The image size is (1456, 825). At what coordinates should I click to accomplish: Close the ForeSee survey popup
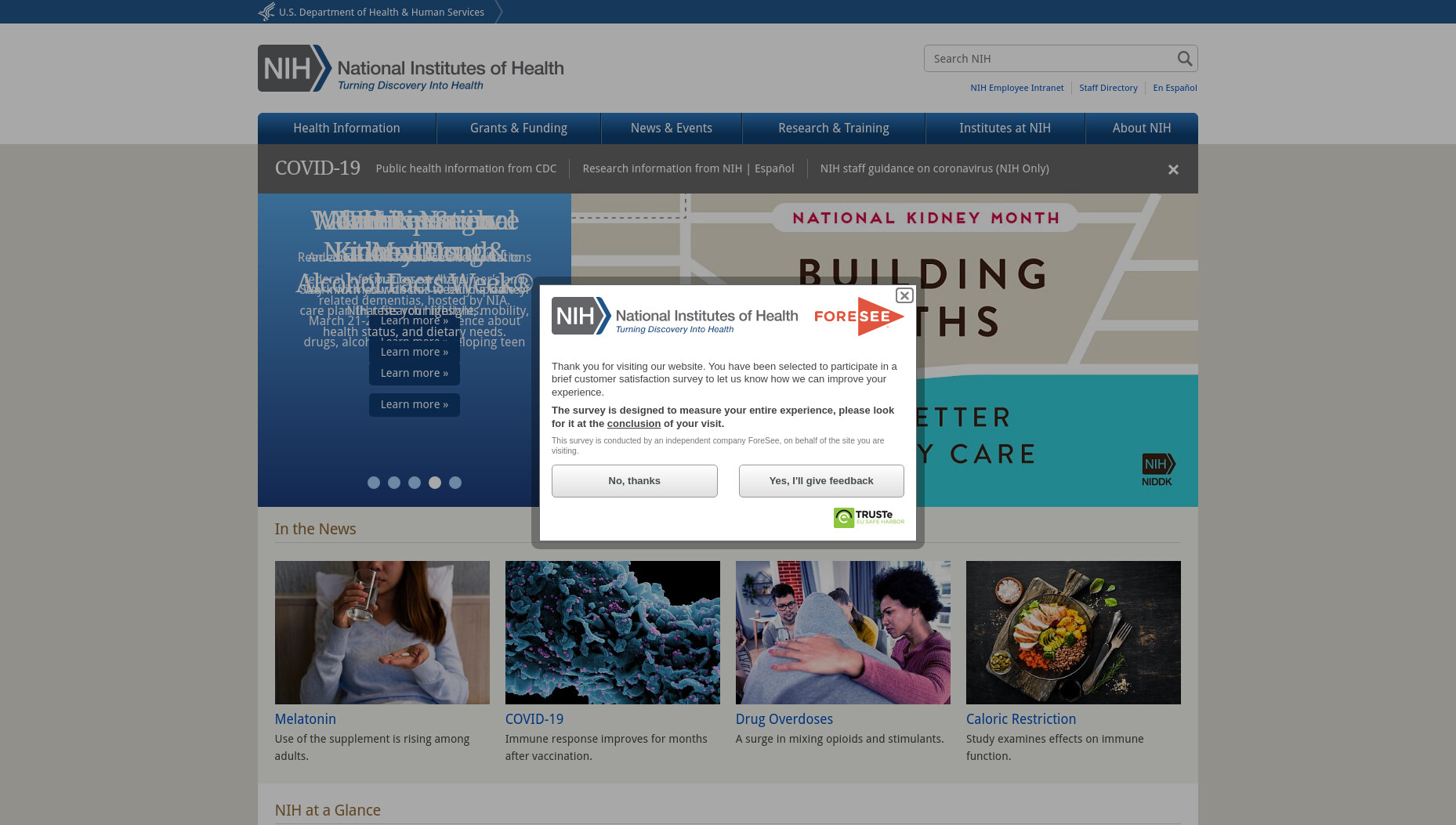pos(904,295)
